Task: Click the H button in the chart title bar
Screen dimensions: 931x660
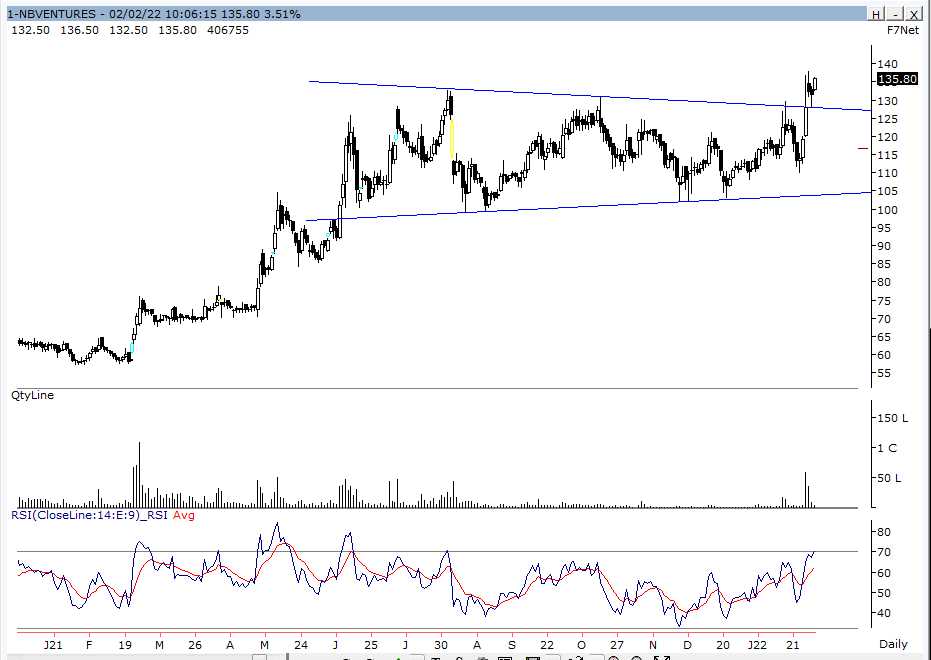Action: tap(875, 14)
